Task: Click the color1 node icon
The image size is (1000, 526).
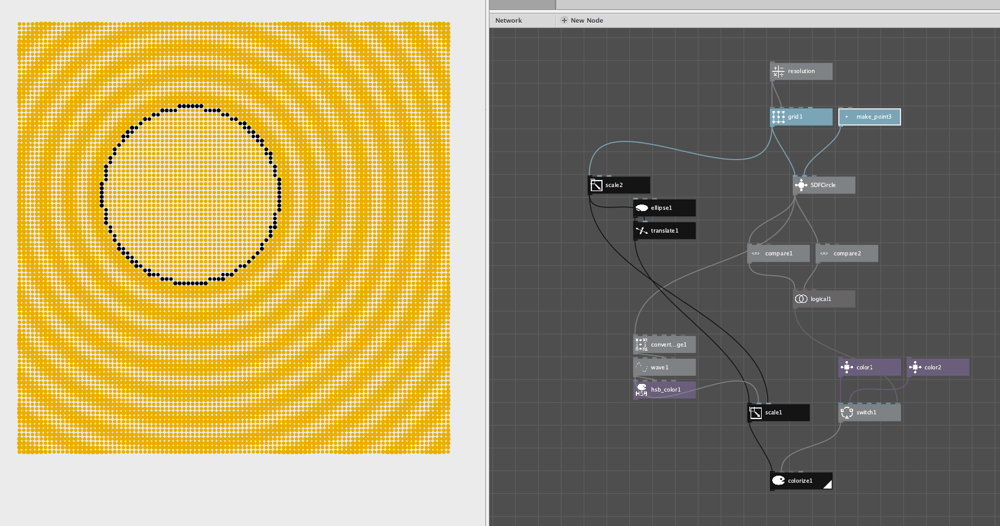Action: pyautogui.click(x=847, y=367)
